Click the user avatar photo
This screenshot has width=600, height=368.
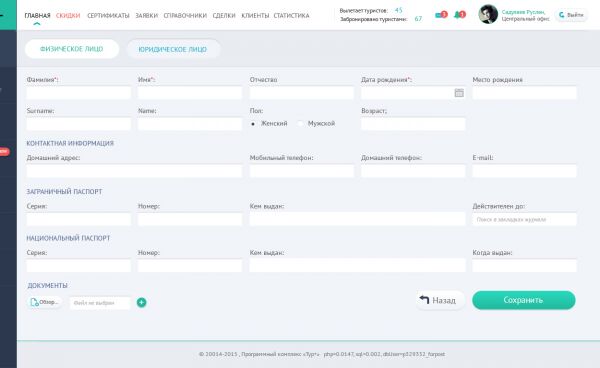pos(488,15)
